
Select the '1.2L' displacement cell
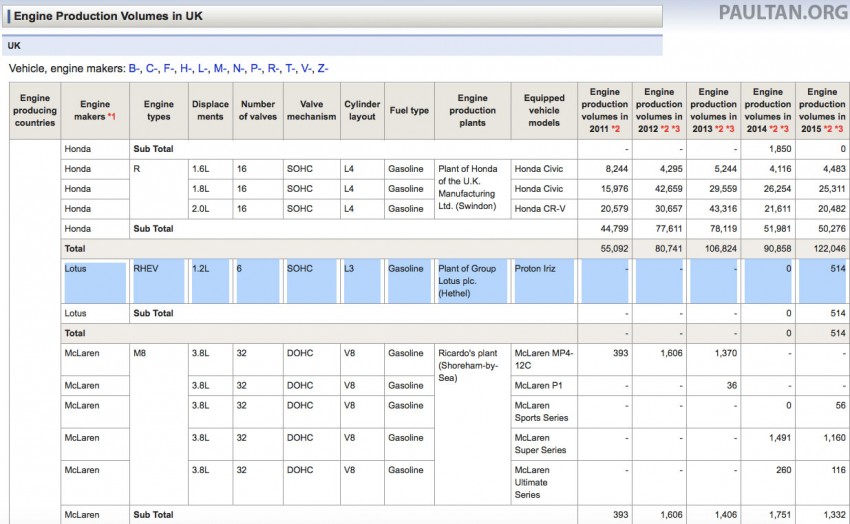pyautogui.click(x=210, y=281)
